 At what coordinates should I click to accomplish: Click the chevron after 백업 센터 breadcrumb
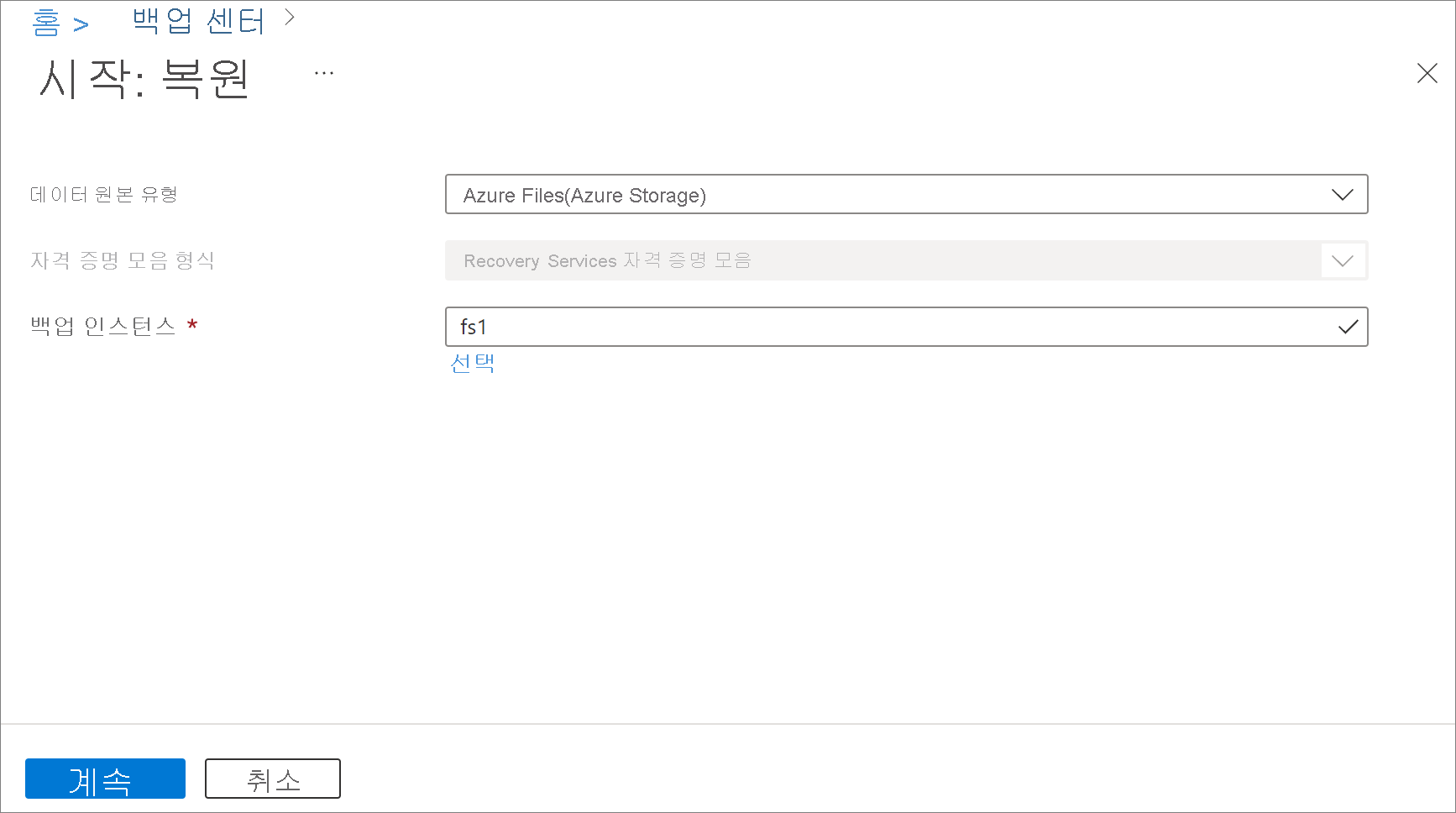pyautogui.click(x=290, y=17)
